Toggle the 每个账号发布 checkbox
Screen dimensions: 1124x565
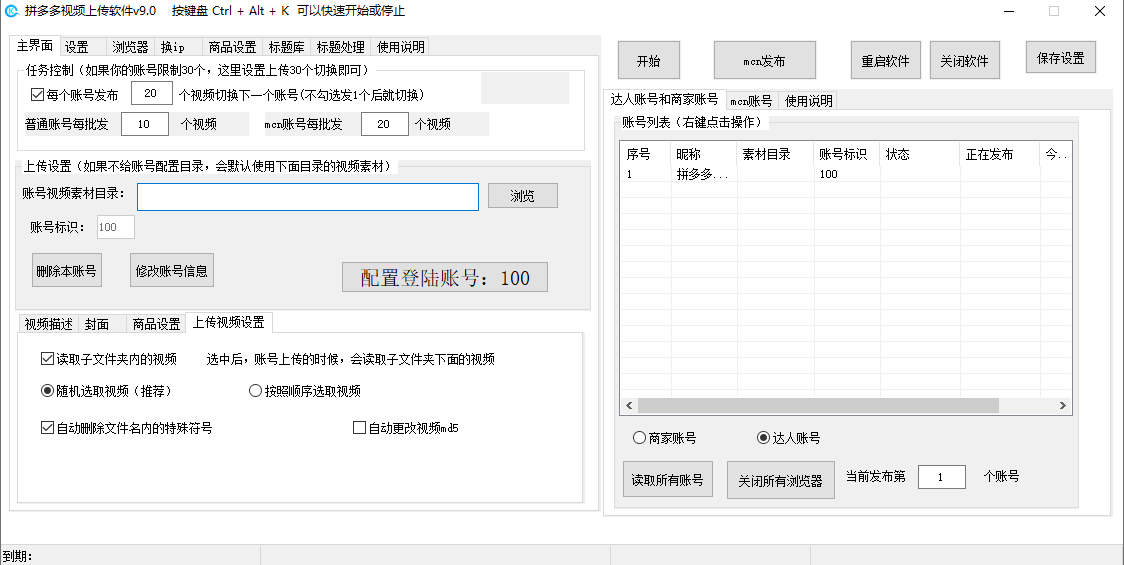(38, 95)
